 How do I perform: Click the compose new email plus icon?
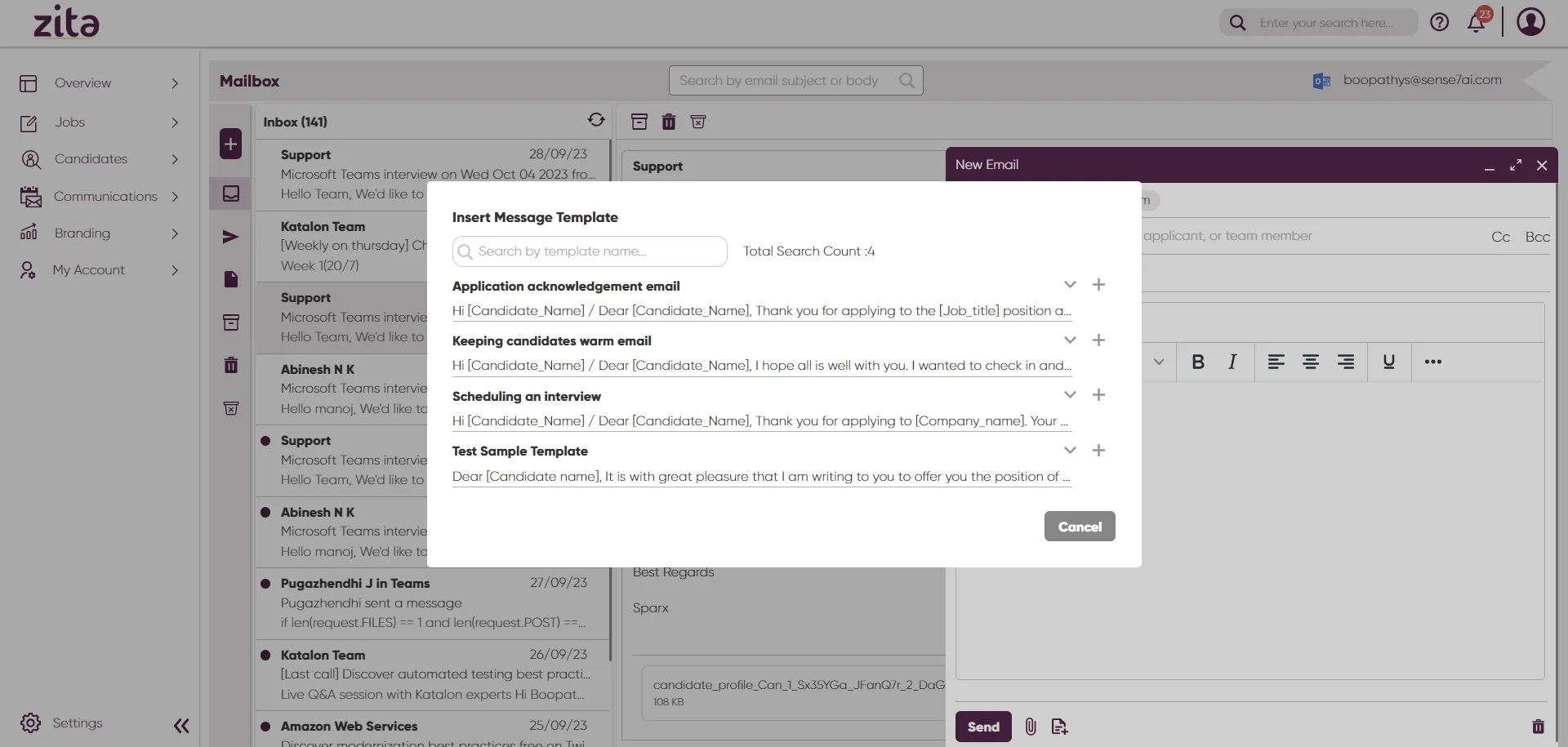pos(231,145)
